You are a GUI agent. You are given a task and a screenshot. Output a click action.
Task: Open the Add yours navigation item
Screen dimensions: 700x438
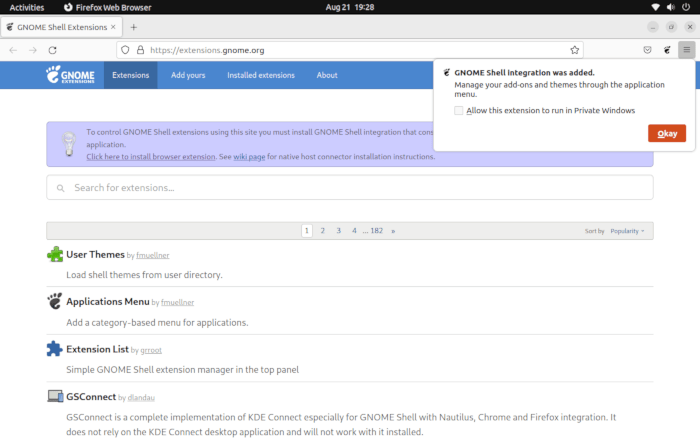(188, 75)
